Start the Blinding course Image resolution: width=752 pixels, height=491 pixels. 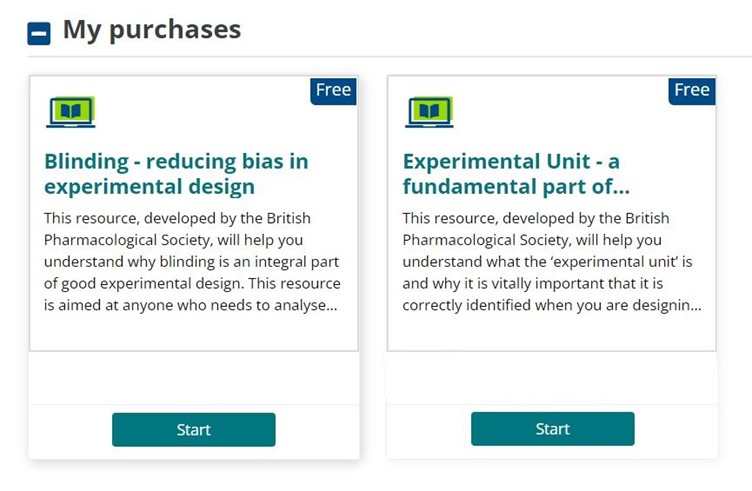click(x=194, y=430)
